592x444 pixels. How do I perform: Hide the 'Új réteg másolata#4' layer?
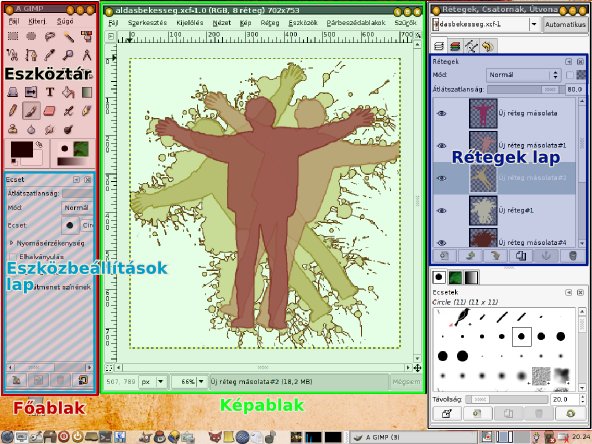coord(441,242)
